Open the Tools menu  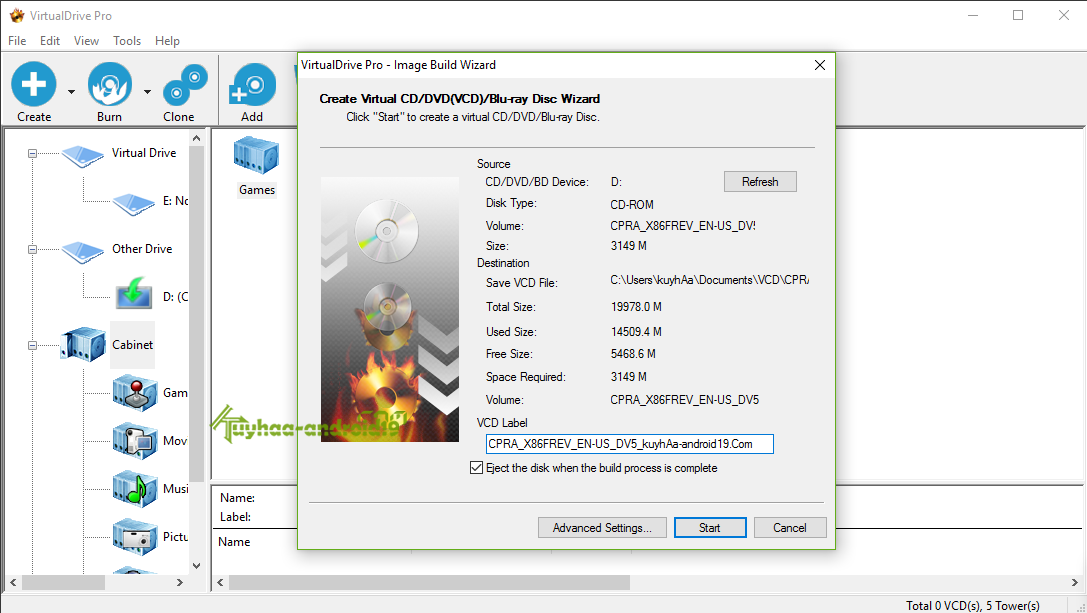pos(127,41)
